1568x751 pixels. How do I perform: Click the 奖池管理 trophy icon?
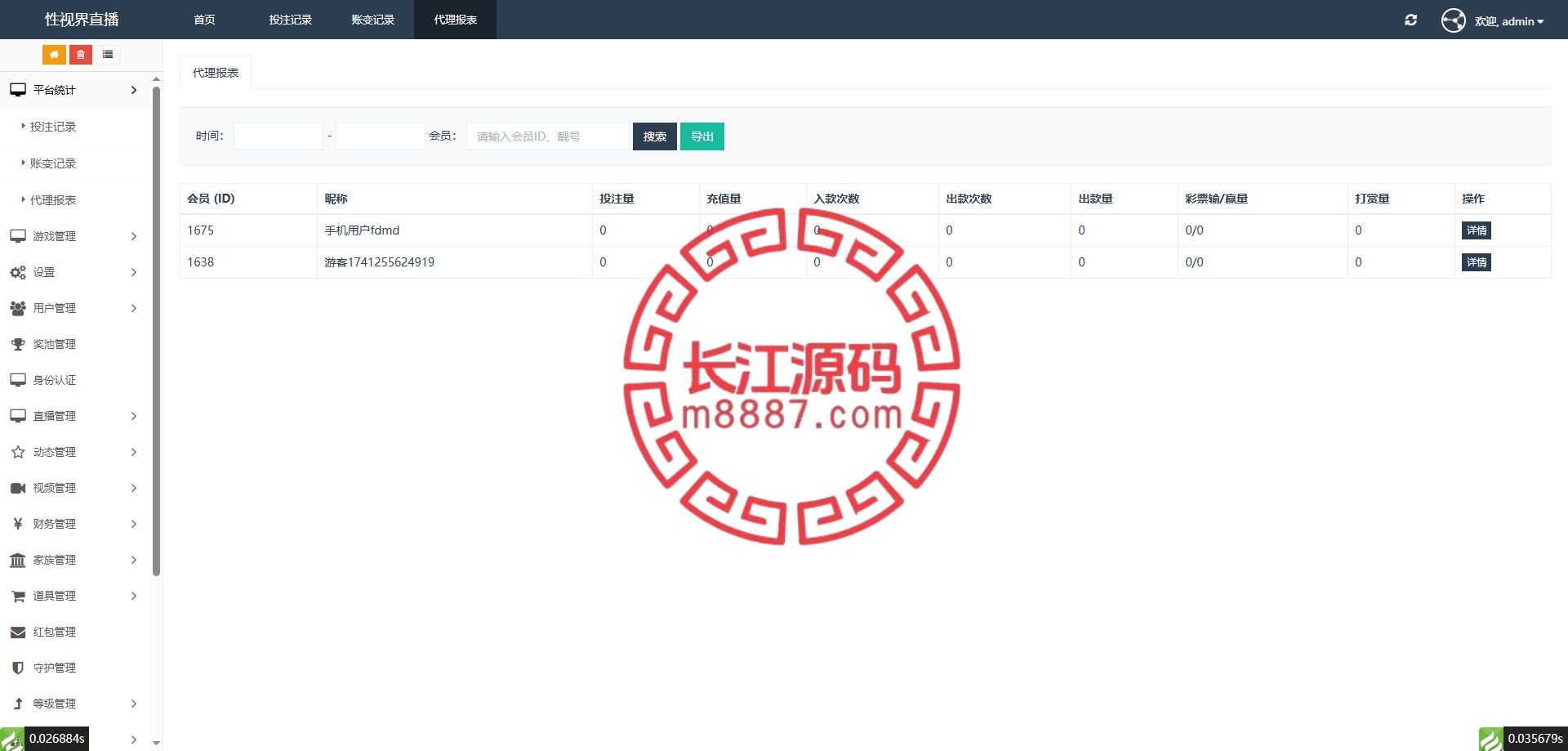point(18,344)
